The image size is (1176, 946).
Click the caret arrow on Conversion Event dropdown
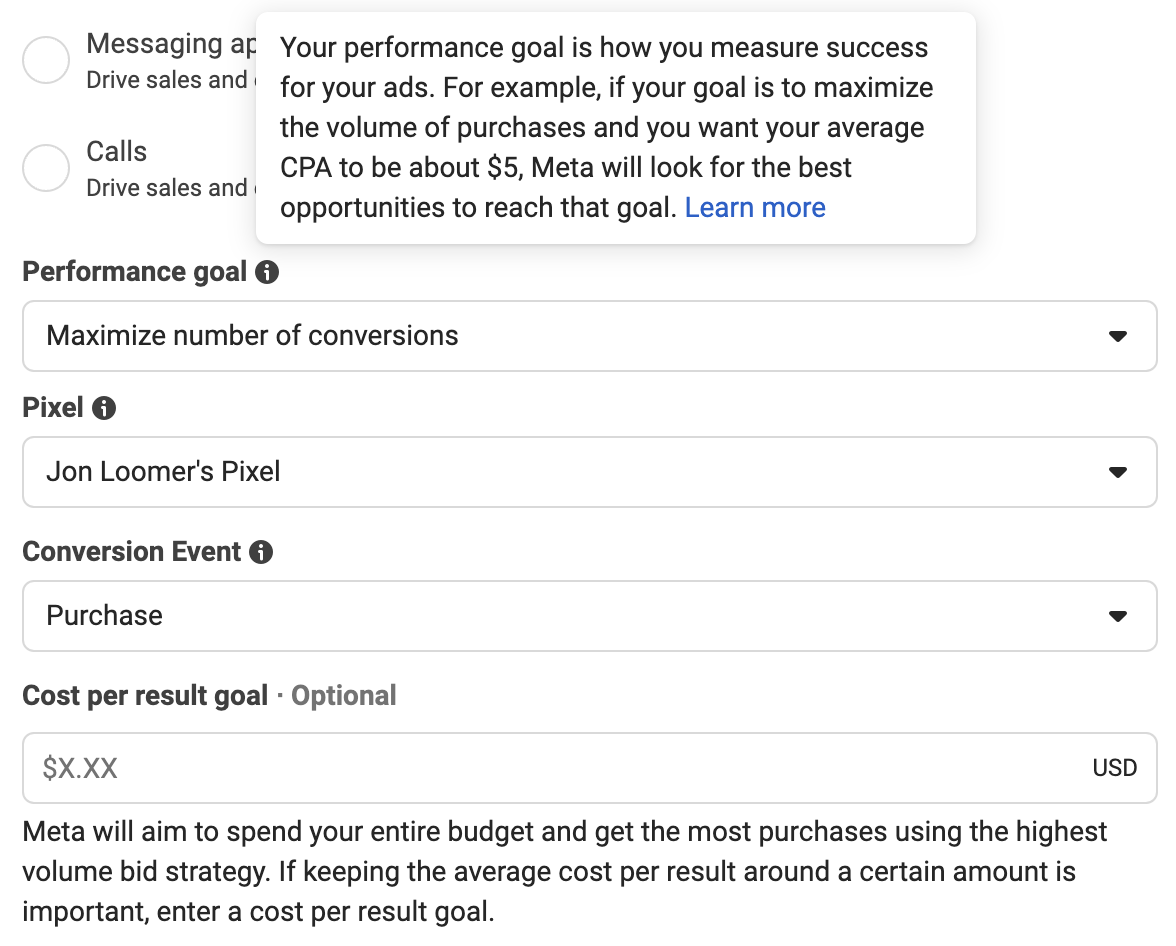[1118, 617]
